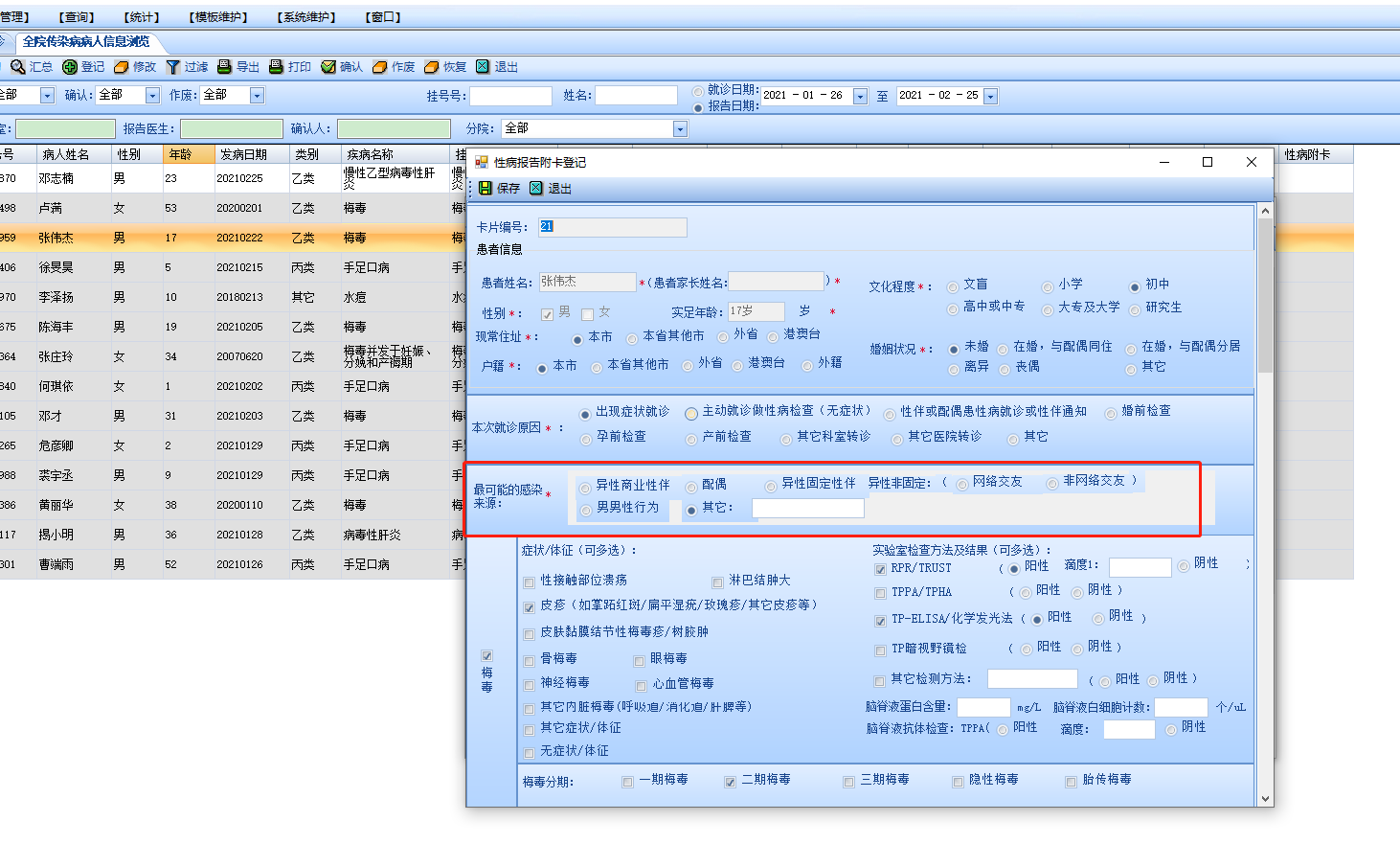
Task: Click the 性病报告附卡登记 dialog title icon
Action: (x=482, y=163)
